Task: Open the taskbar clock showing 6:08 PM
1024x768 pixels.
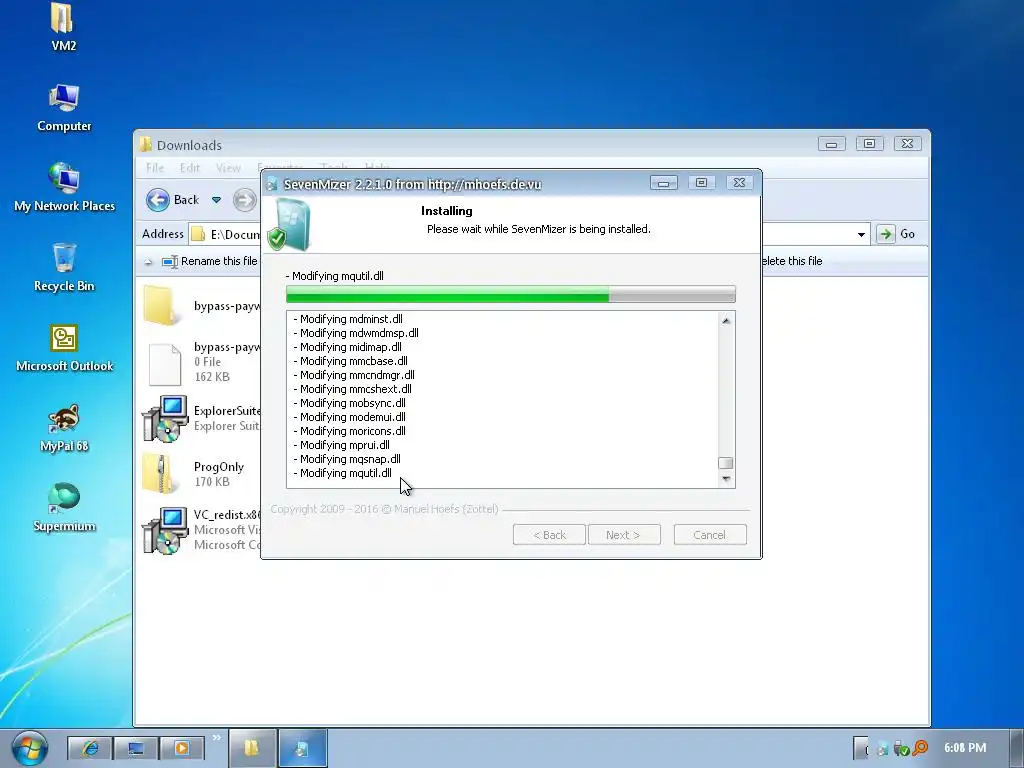Action: coord(965,748)
